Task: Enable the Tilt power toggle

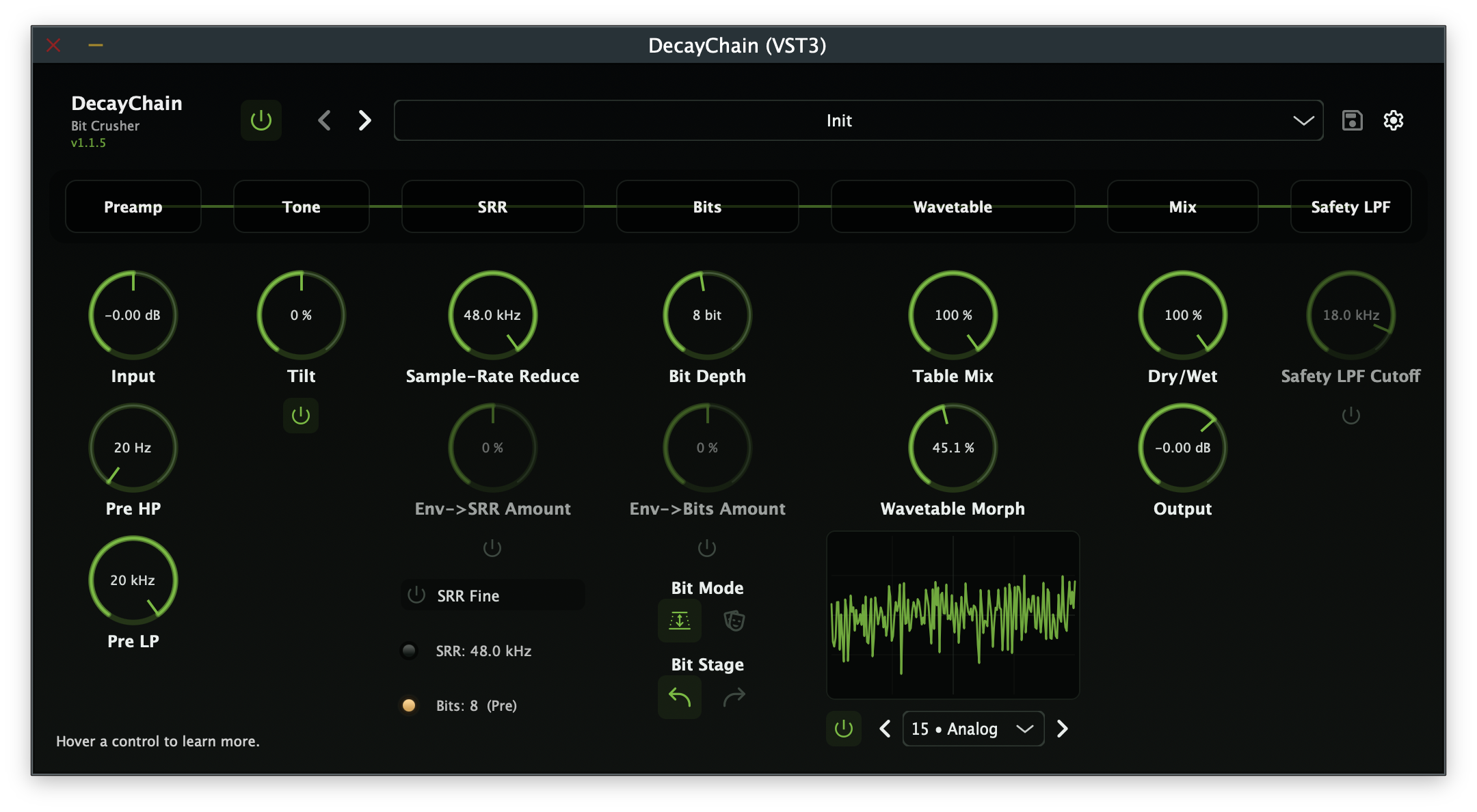Action: [300, 415]
